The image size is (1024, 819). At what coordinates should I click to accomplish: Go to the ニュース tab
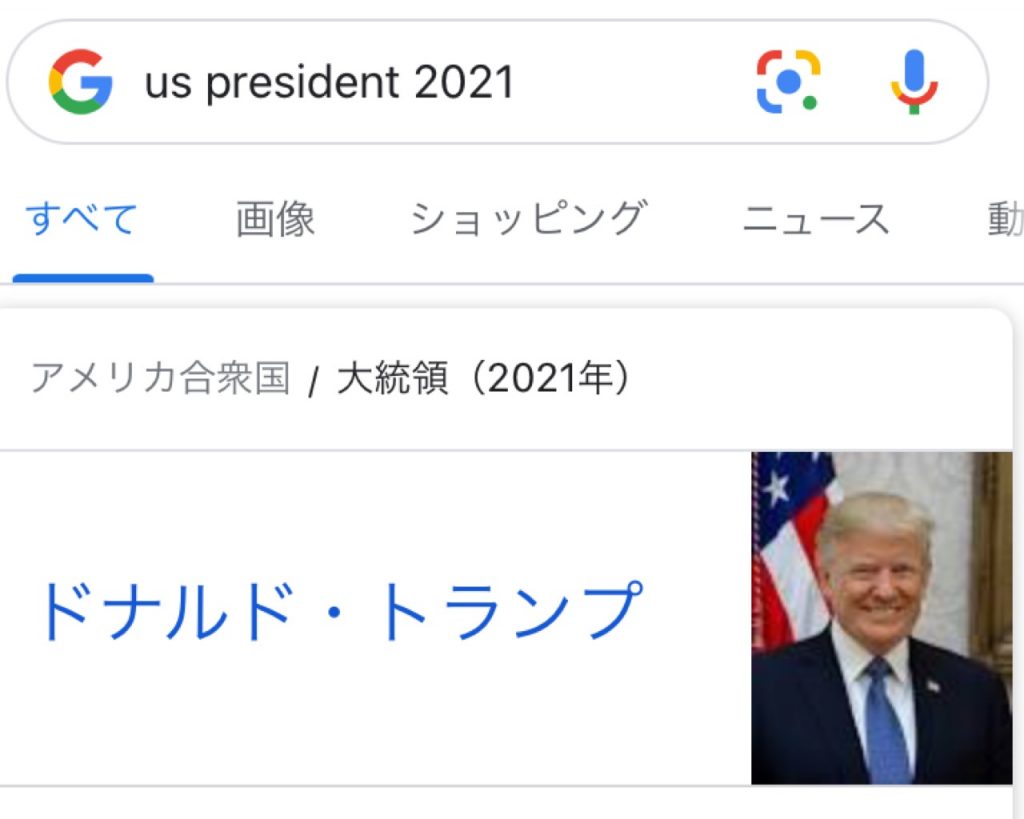pos(815,219)
